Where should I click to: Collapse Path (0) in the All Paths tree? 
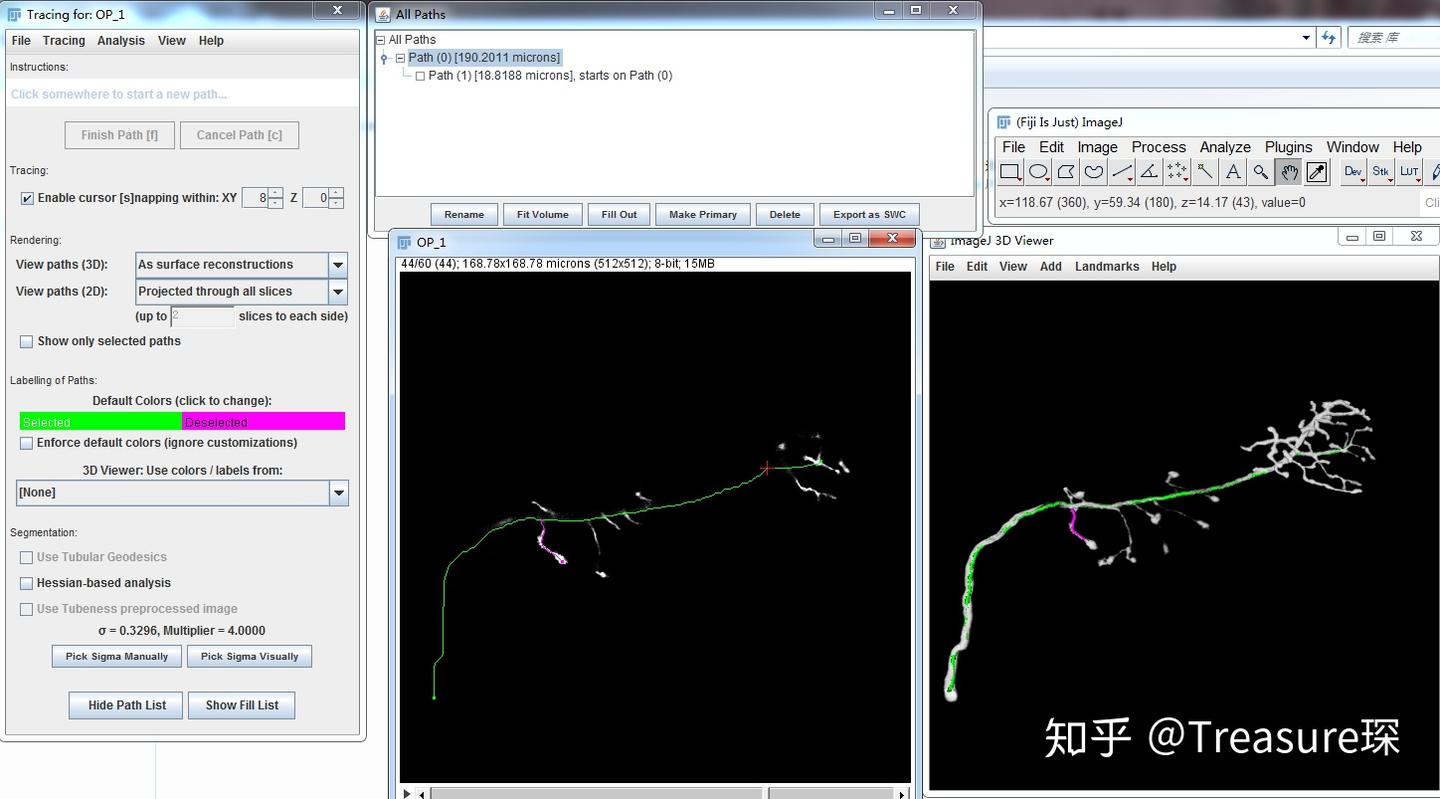coord(399,57)
